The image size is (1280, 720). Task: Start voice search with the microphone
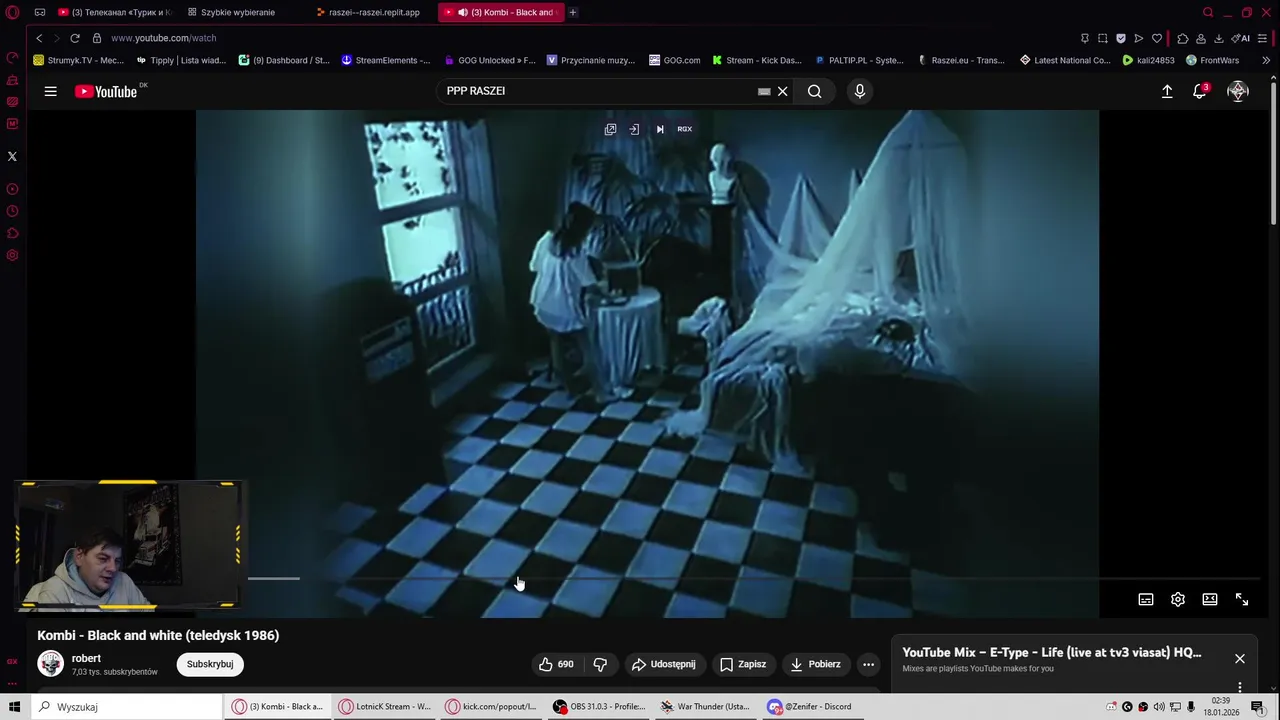point(860,91)
